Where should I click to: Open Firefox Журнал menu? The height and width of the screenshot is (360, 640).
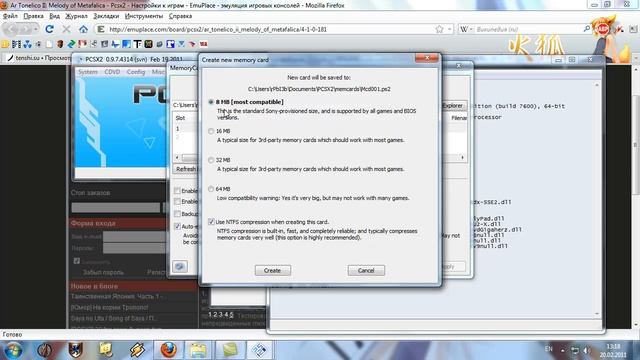click(x=76, y=16)
